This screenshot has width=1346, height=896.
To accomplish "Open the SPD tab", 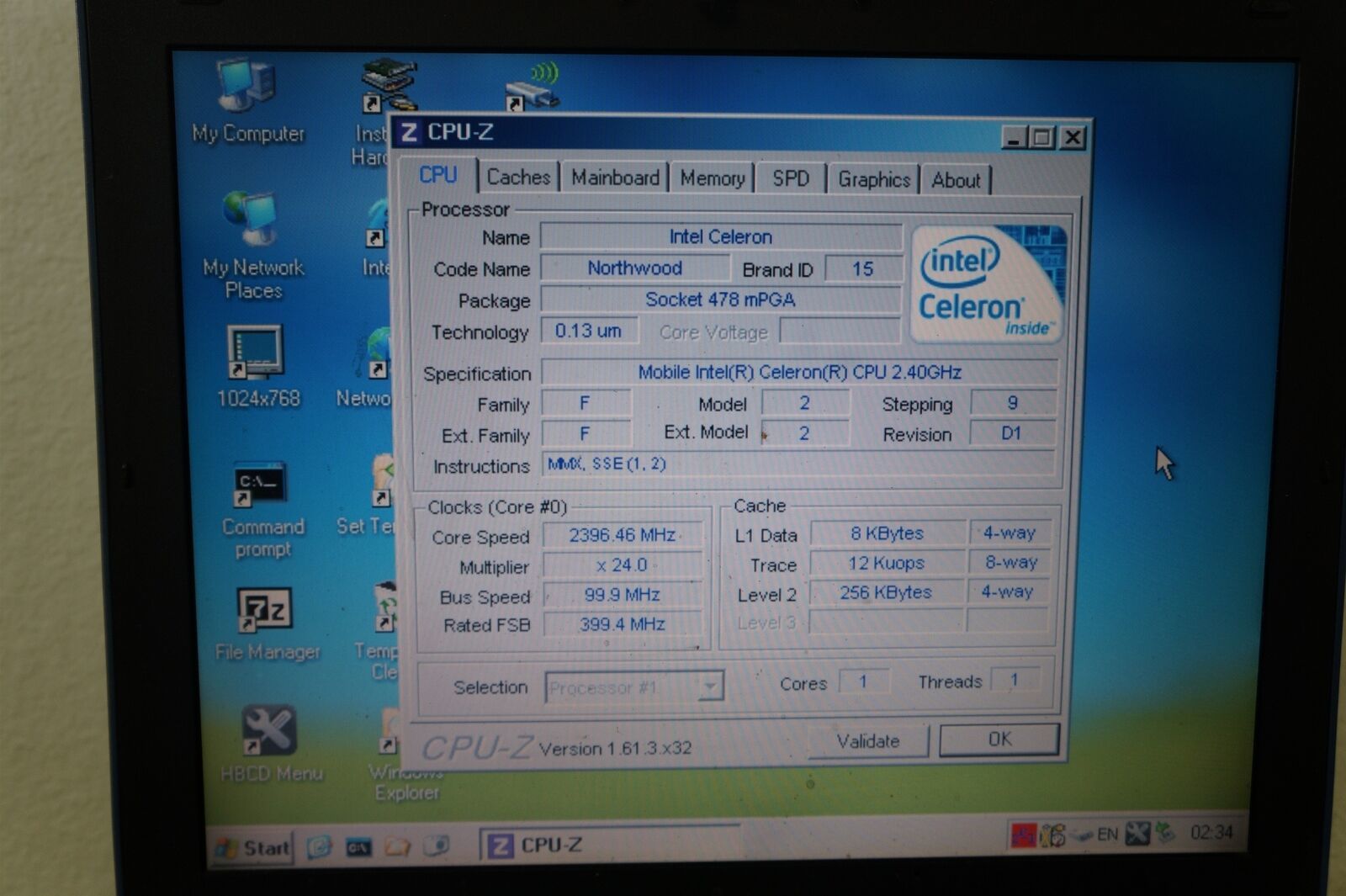I will (790, 178).
